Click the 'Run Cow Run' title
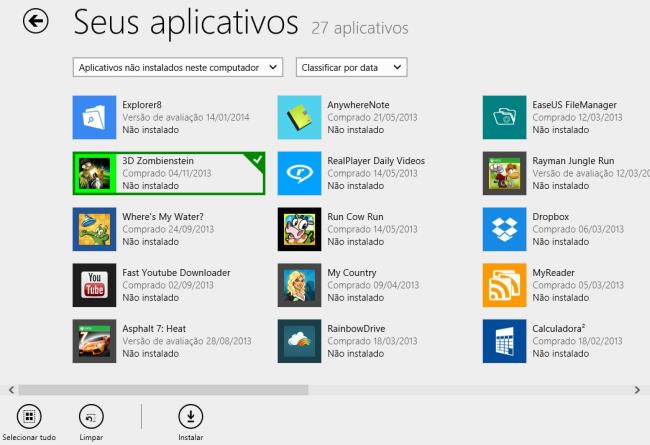Screen dimensions: 650x445 355,217
